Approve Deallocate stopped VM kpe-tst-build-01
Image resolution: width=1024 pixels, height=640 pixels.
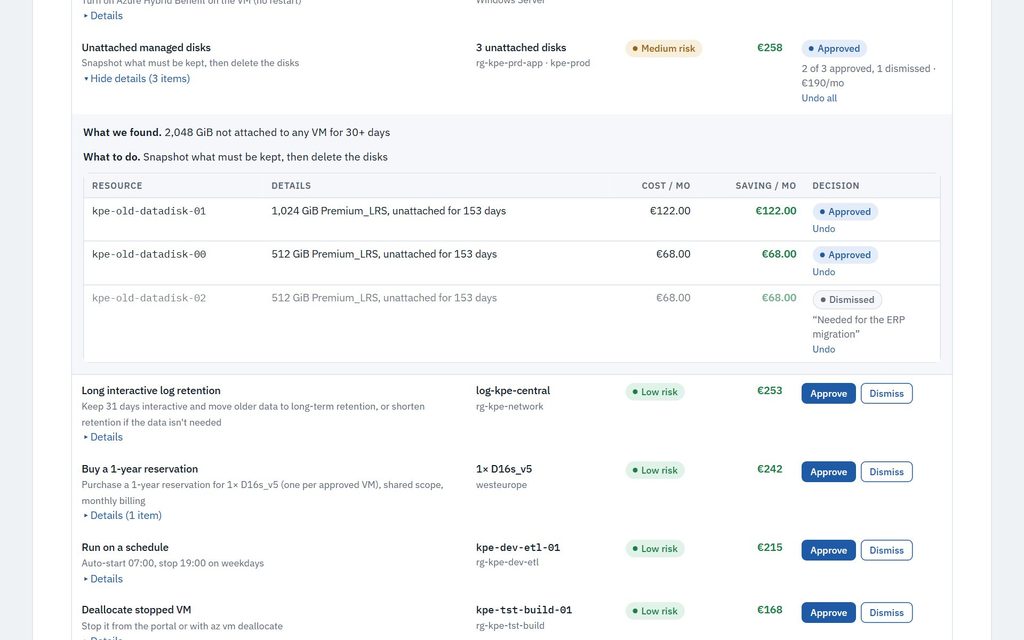pyautogui.click(x=828, y=613)
